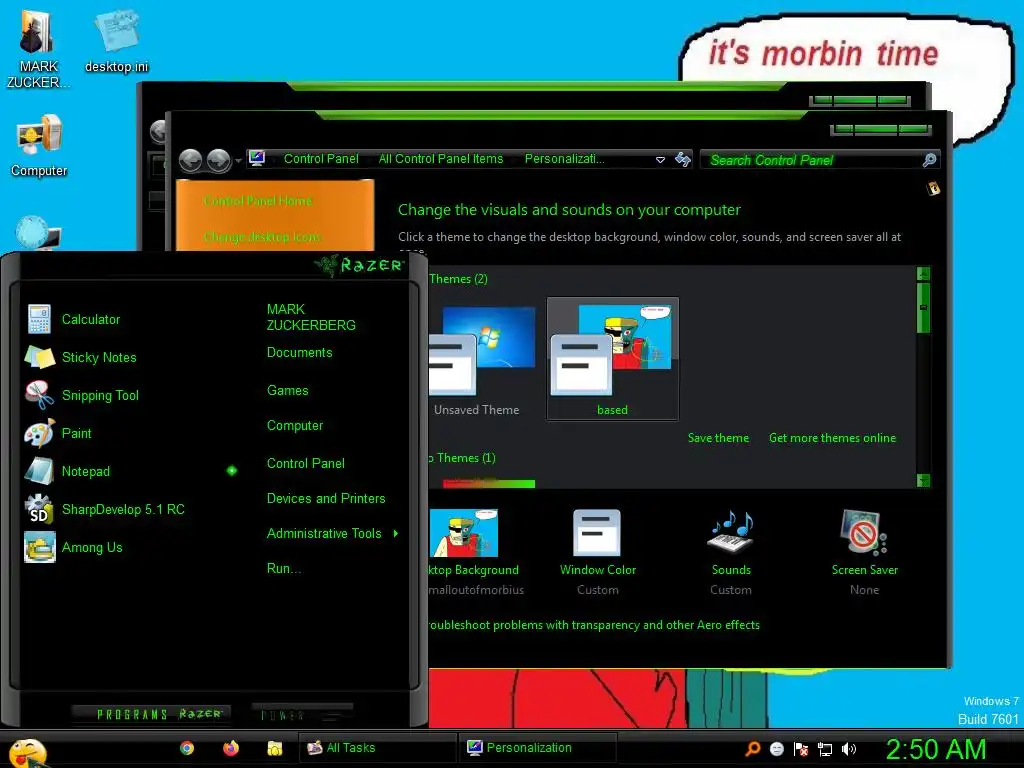Open the help icon in Personalization
1024x768 pixels.
pos(933,189)
